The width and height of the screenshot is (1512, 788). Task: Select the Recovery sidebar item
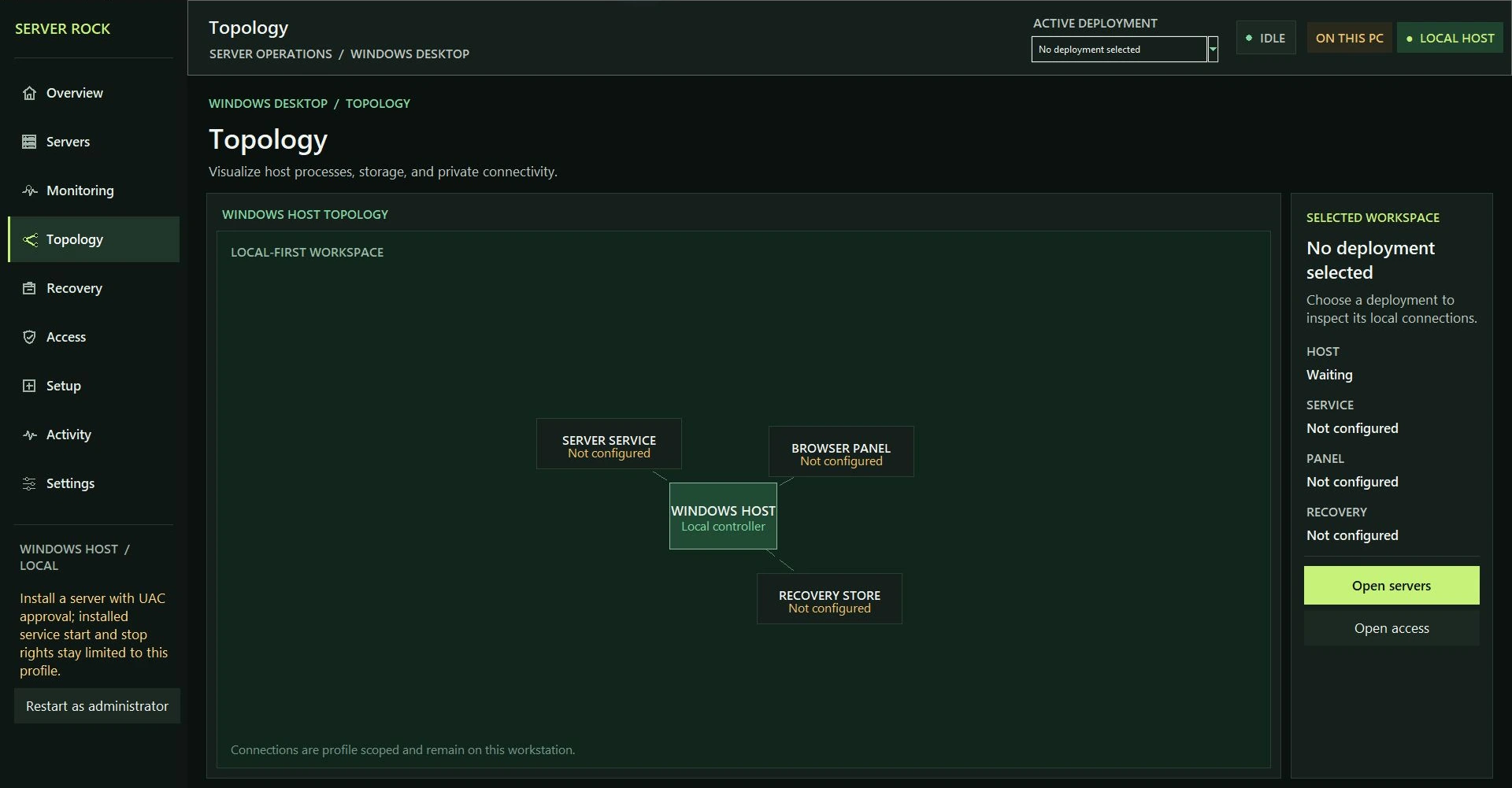point(94,288)
